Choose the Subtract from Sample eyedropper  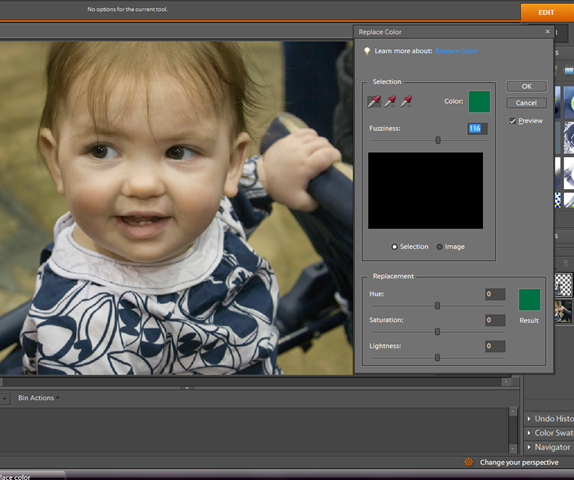[x=406, y=101]
